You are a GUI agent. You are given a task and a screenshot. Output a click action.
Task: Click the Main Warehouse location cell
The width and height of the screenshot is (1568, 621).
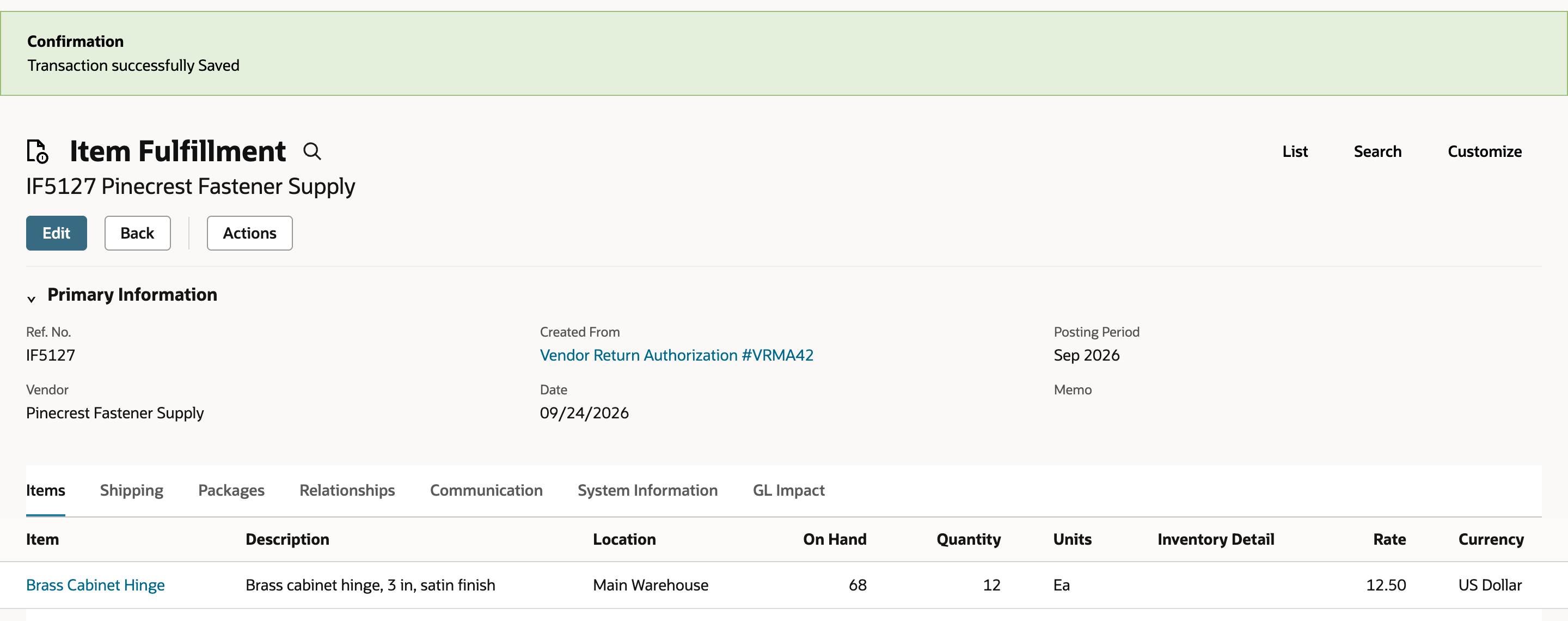click(651, 585)
